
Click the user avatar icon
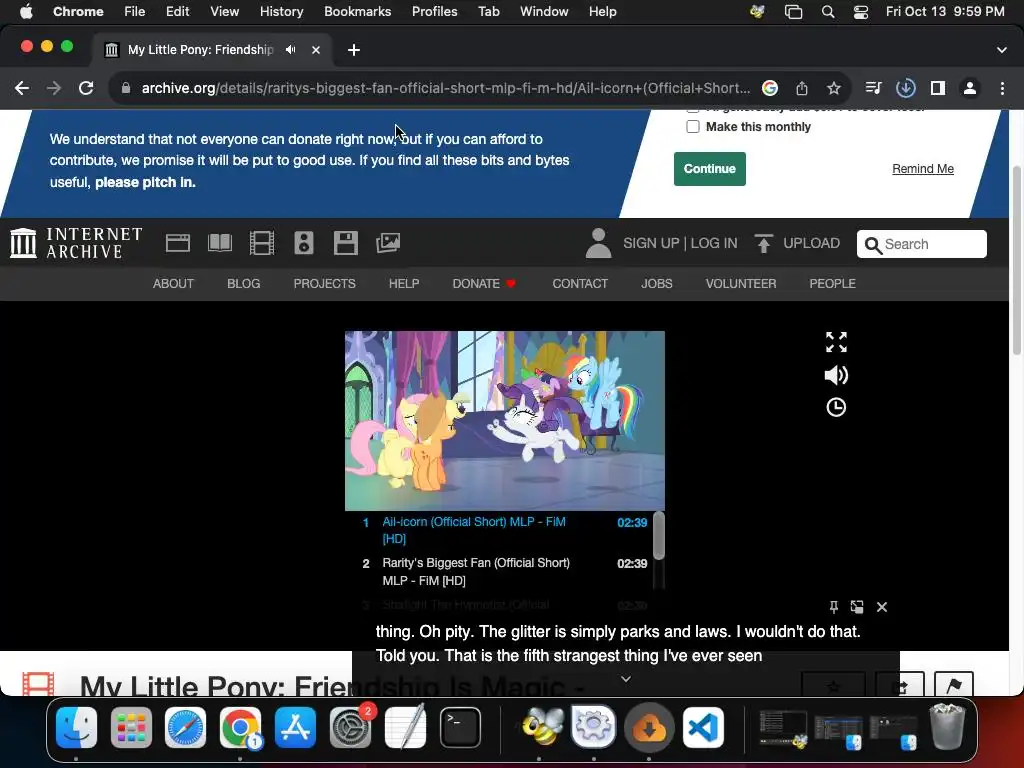click(598, 243)
